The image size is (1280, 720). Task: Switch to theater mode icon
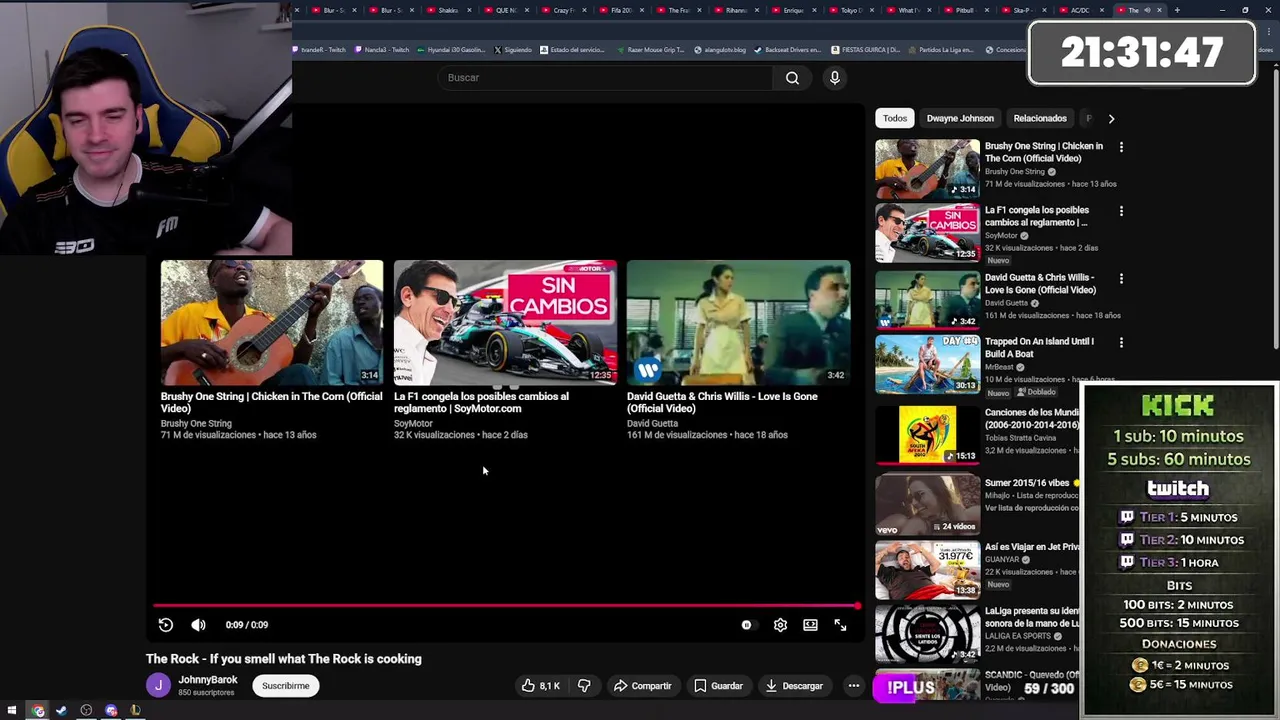click(810, 625)
